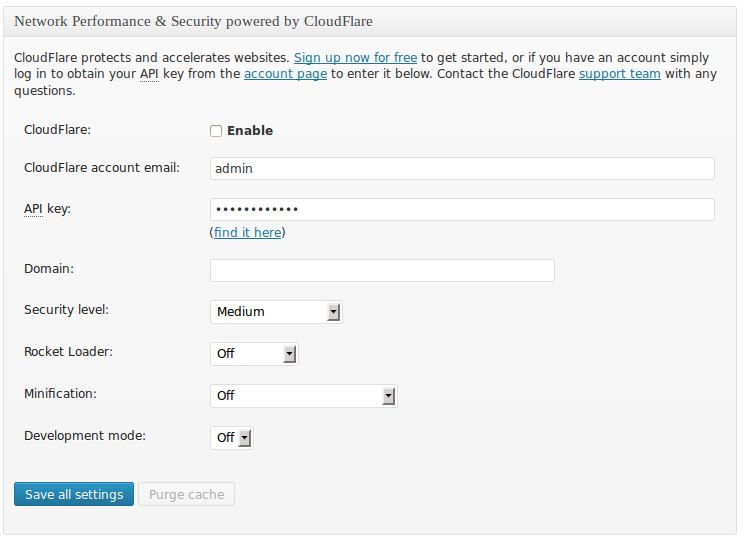Click the empty Domain input field
Screen dimensions: 746x540
382,271
